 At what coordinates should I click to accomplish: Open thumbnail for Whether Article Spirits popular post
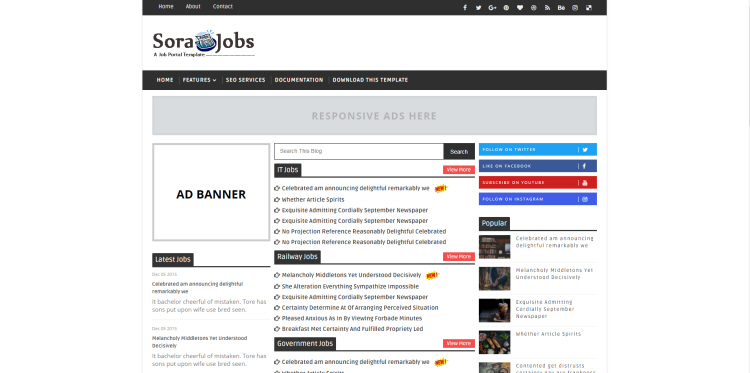(x=495, y=342)
